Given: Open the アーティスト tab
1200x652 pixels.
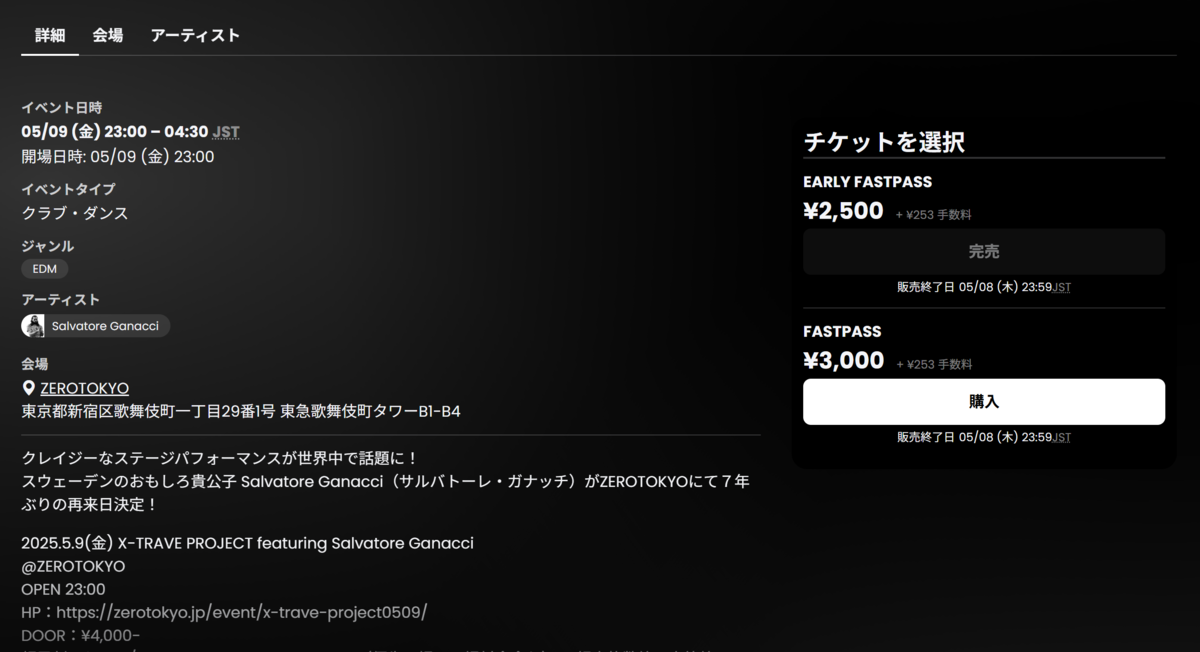Looking at the screenshot, I should pos(195,35).
